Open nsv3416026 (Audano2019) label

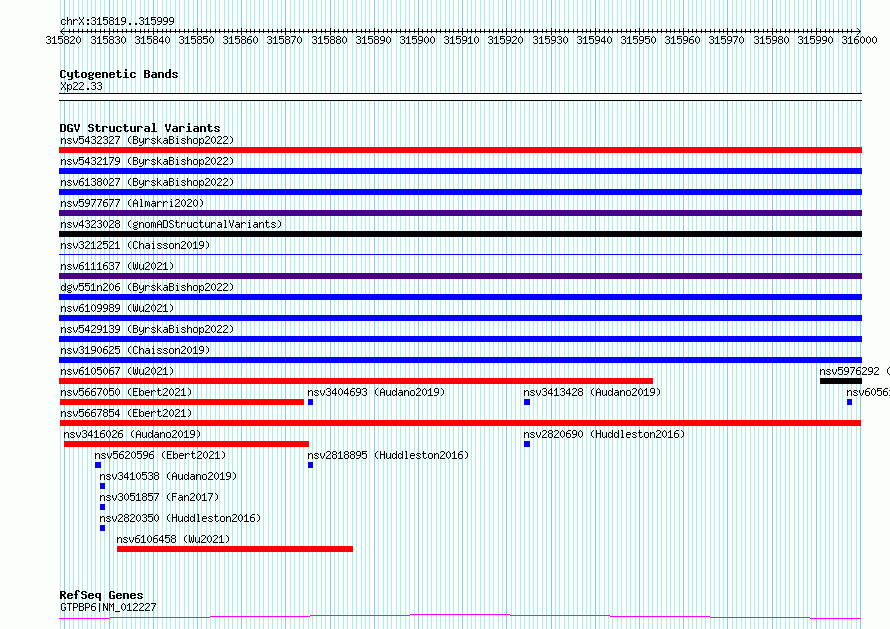[132, 434]
